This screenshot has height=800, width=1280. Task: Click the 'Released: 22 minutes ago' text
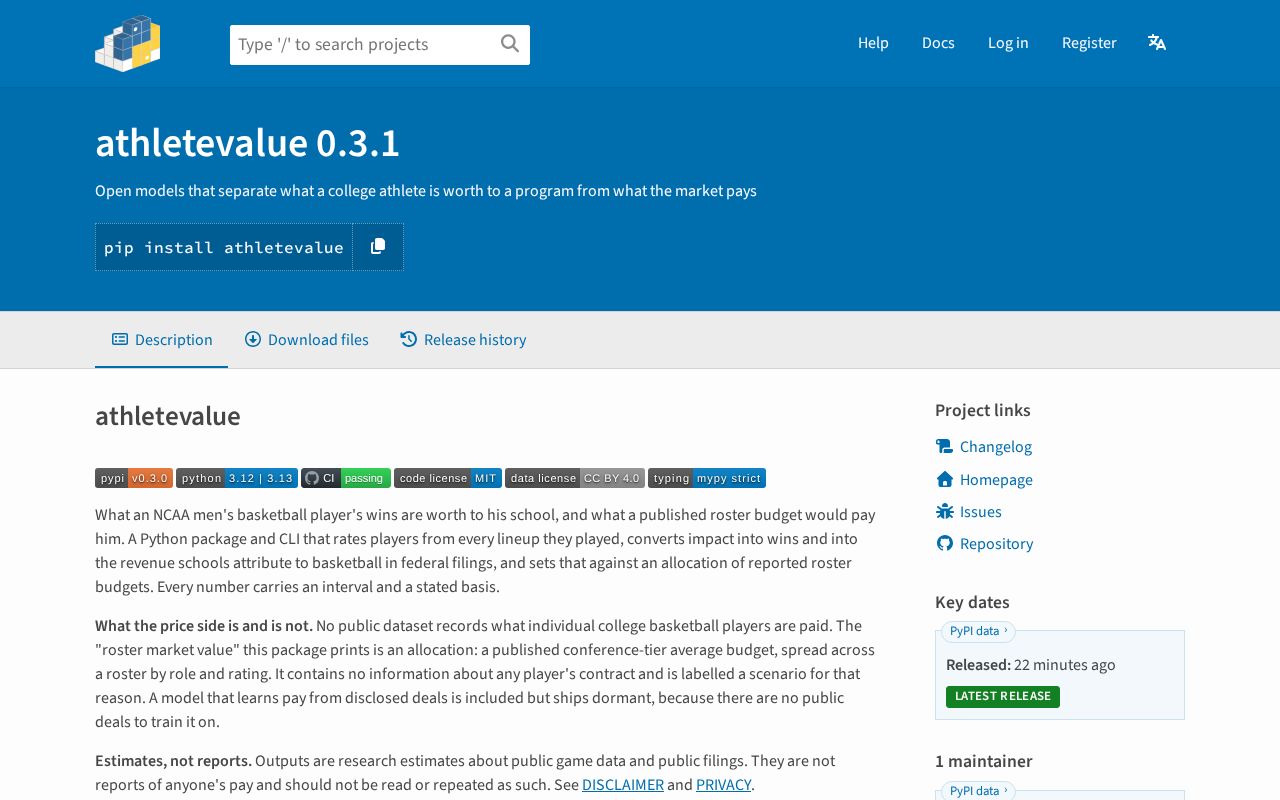coord(1031,665)
